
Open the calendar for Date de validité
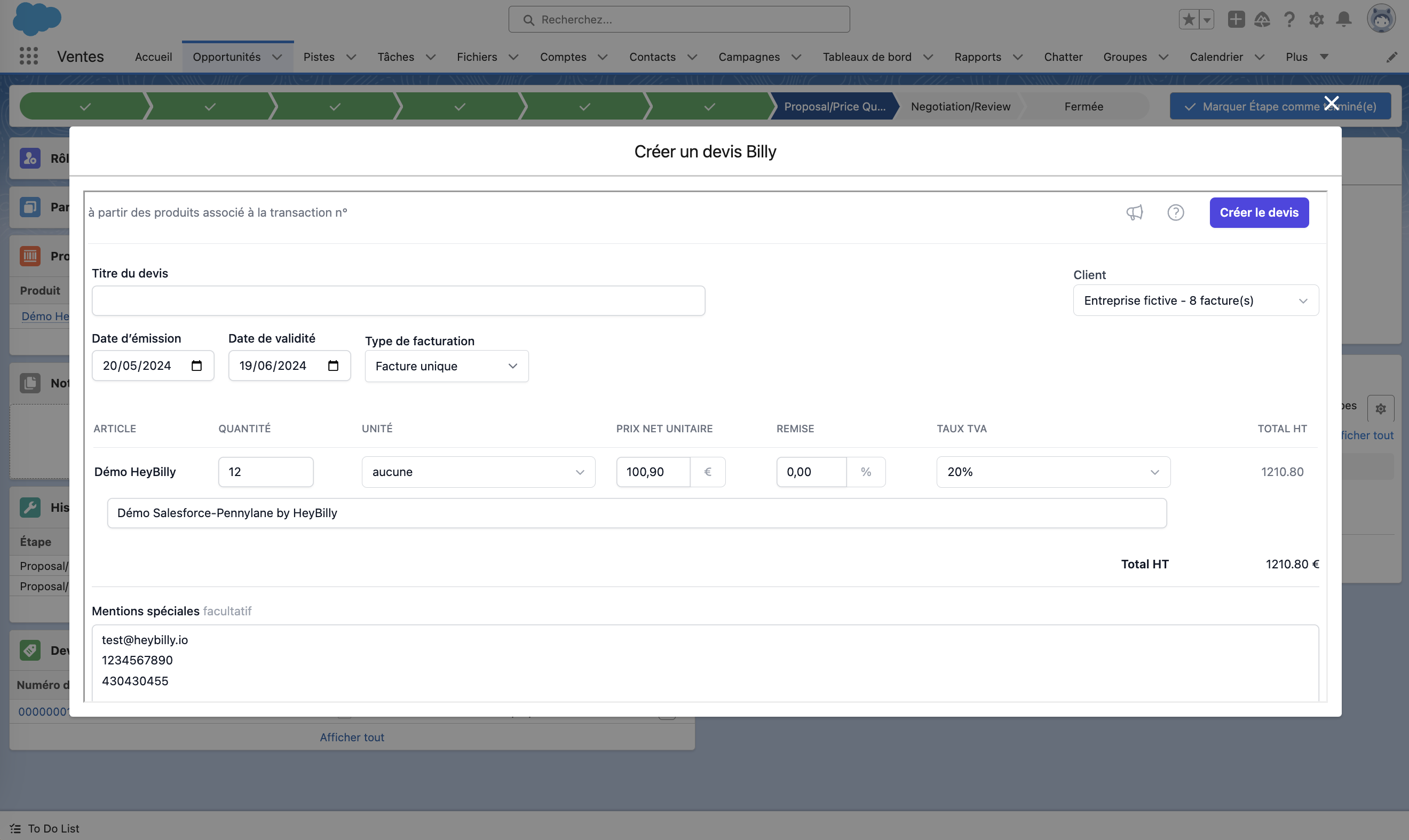[333, 366]
